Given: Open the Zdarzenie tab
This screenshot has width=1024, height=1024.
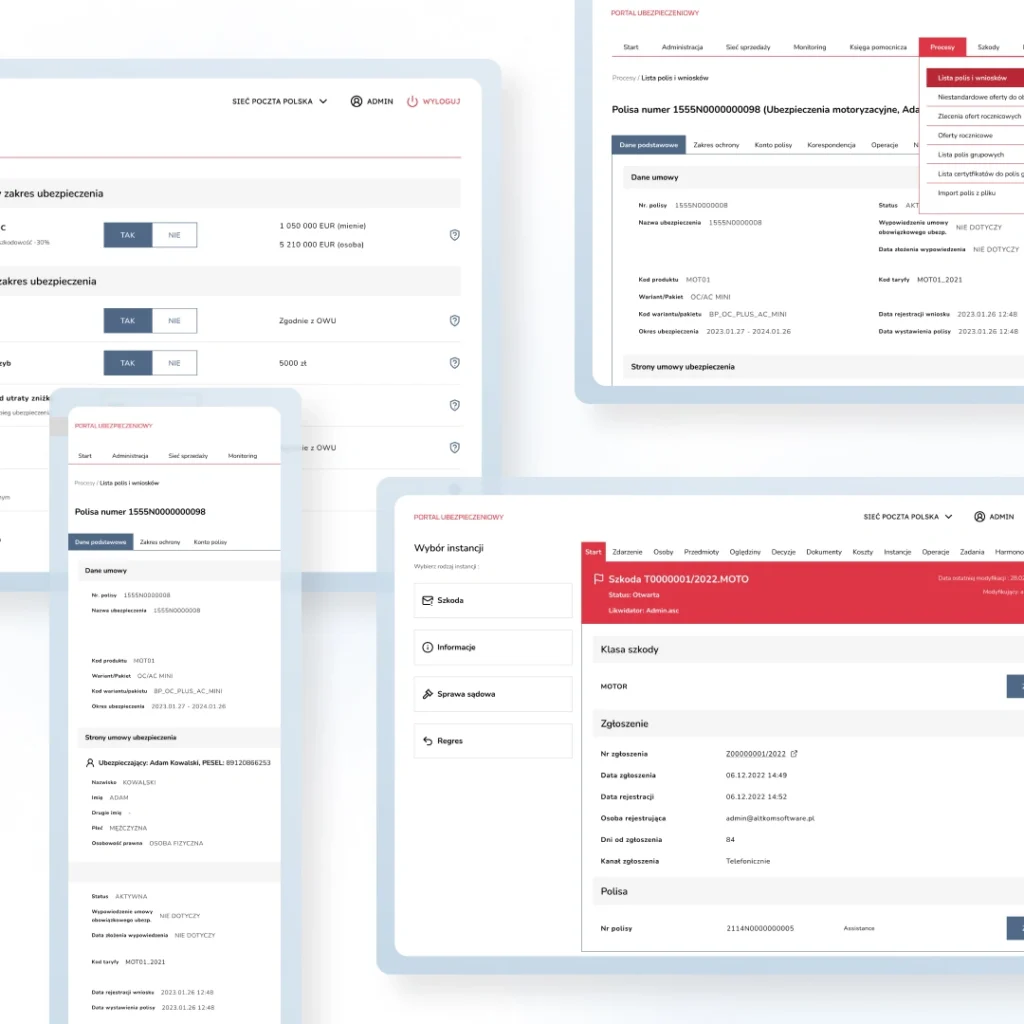Looking at the screenshot, I should tap(627, 552).
